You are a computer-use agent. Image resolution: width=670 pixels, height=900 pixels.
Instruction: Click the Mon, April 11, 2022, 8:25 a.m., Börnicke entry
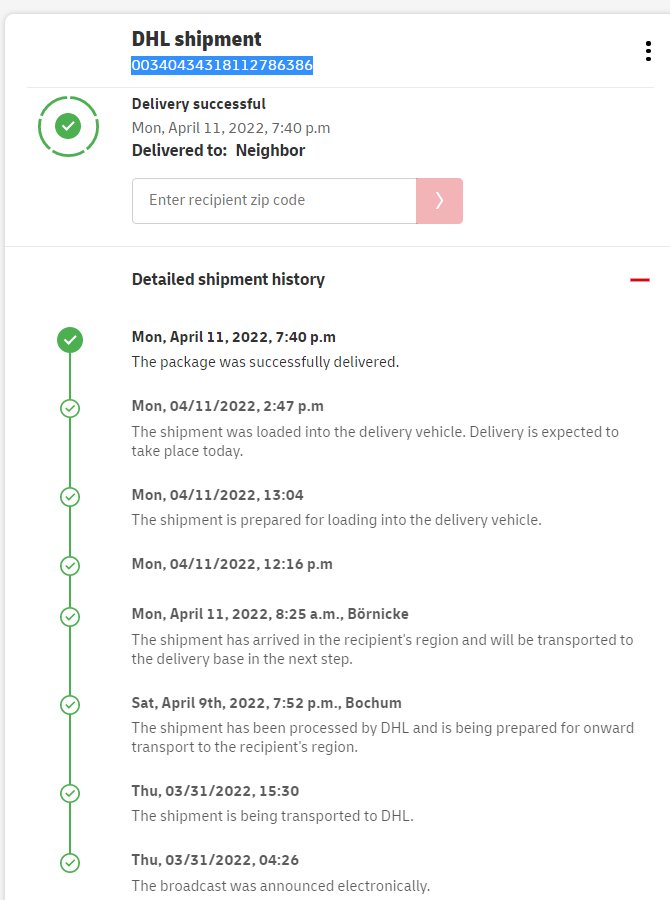click(x=270, y=614)
